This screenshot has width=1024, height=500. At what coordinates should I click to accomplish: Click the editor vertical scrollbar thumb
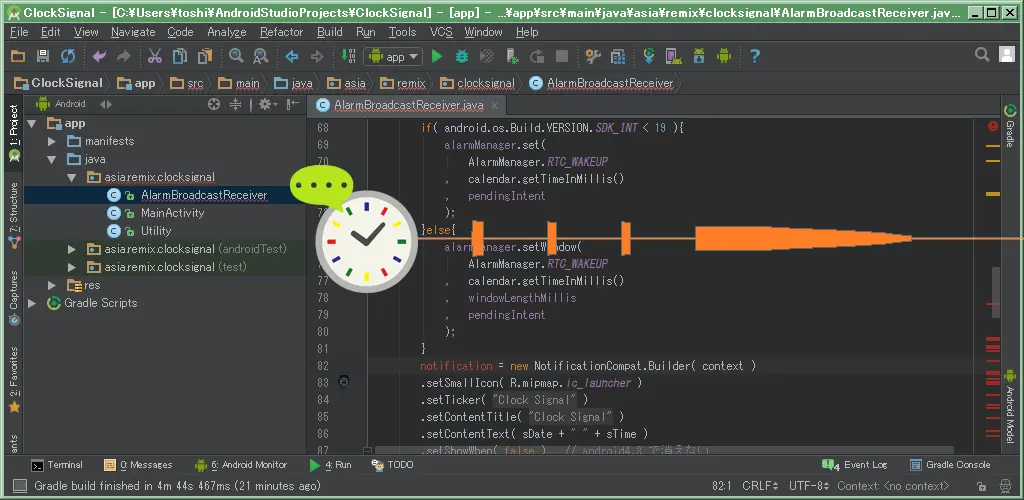pyautogui.click(x=995, y=292)
